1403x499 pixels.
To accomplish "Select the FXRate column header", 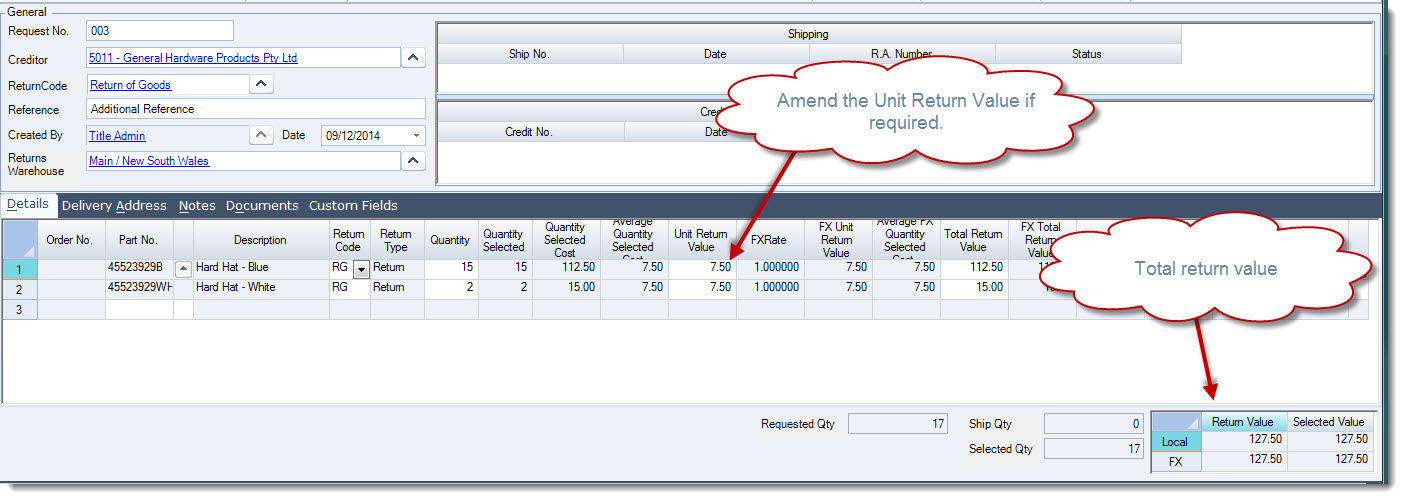I will coord(770,240).
